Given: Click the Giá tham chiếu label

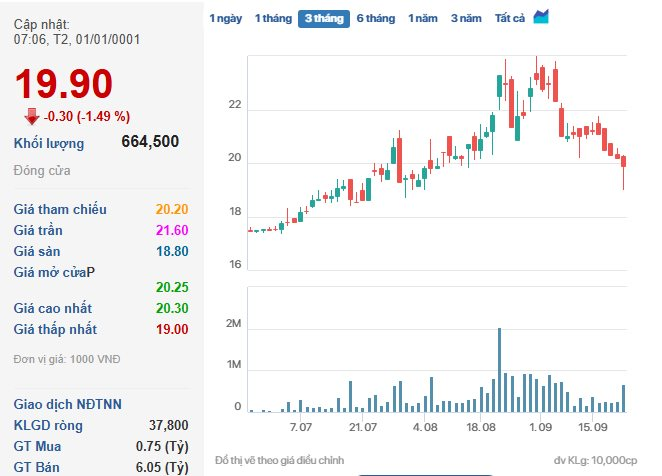Looking at the screenshot, I should point(60,209).
